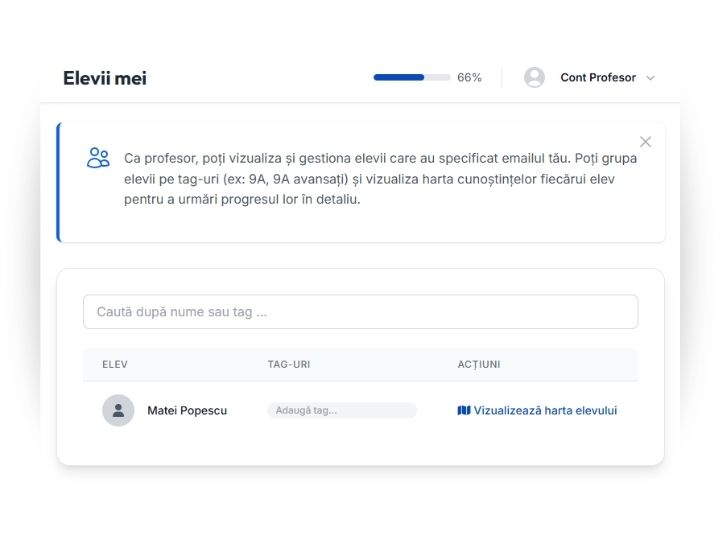720x540 pixels.
Task: Click the filled blue portion of progress bar
Action: 398,77
